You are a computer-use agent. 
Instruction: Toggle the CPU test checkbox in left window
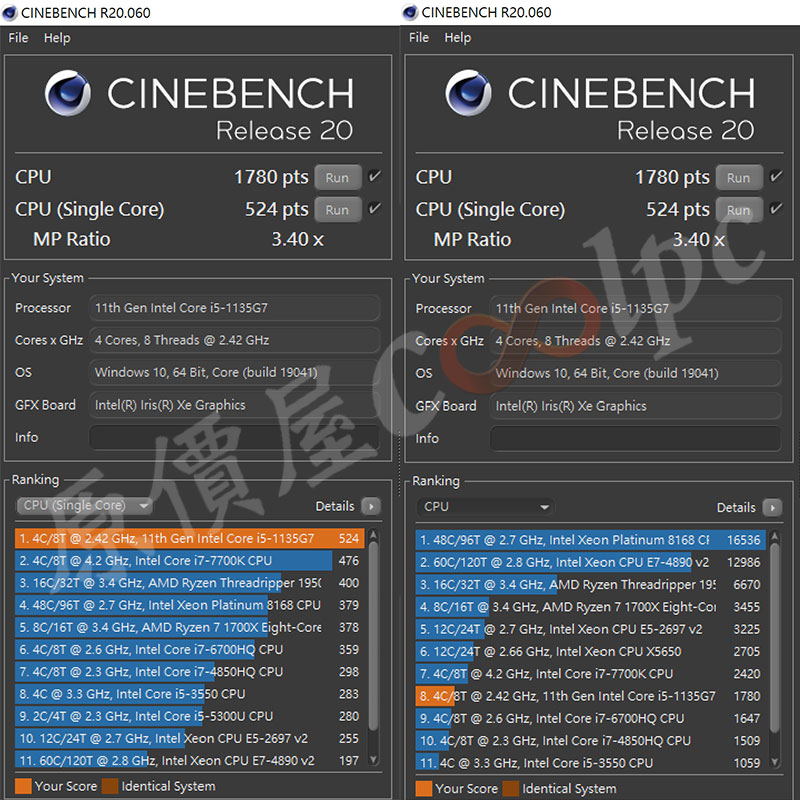pyautogui.click(x=374, y=177)
